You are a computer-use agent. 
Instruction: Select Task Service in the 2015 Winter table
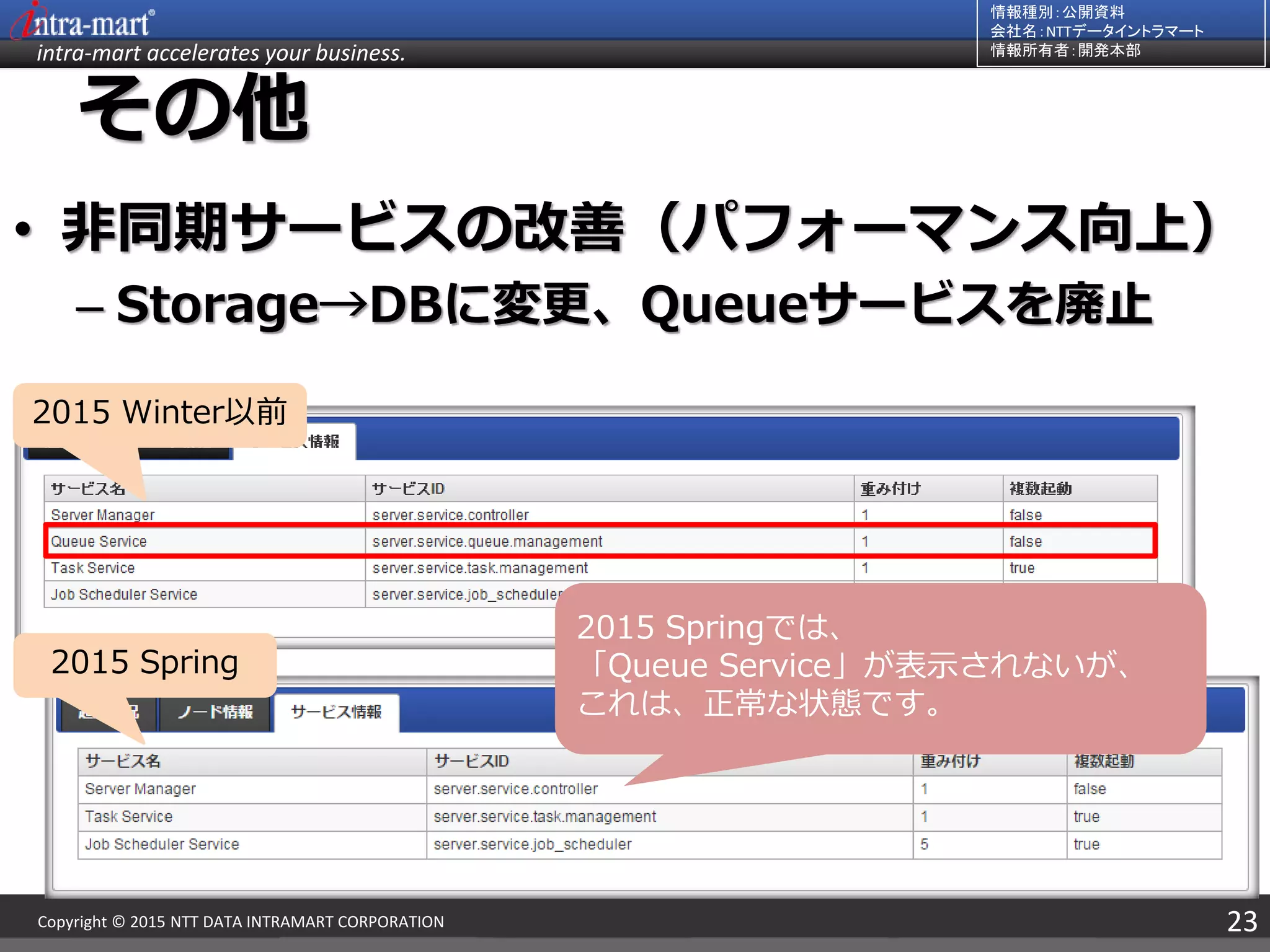(x=92, y=568)
